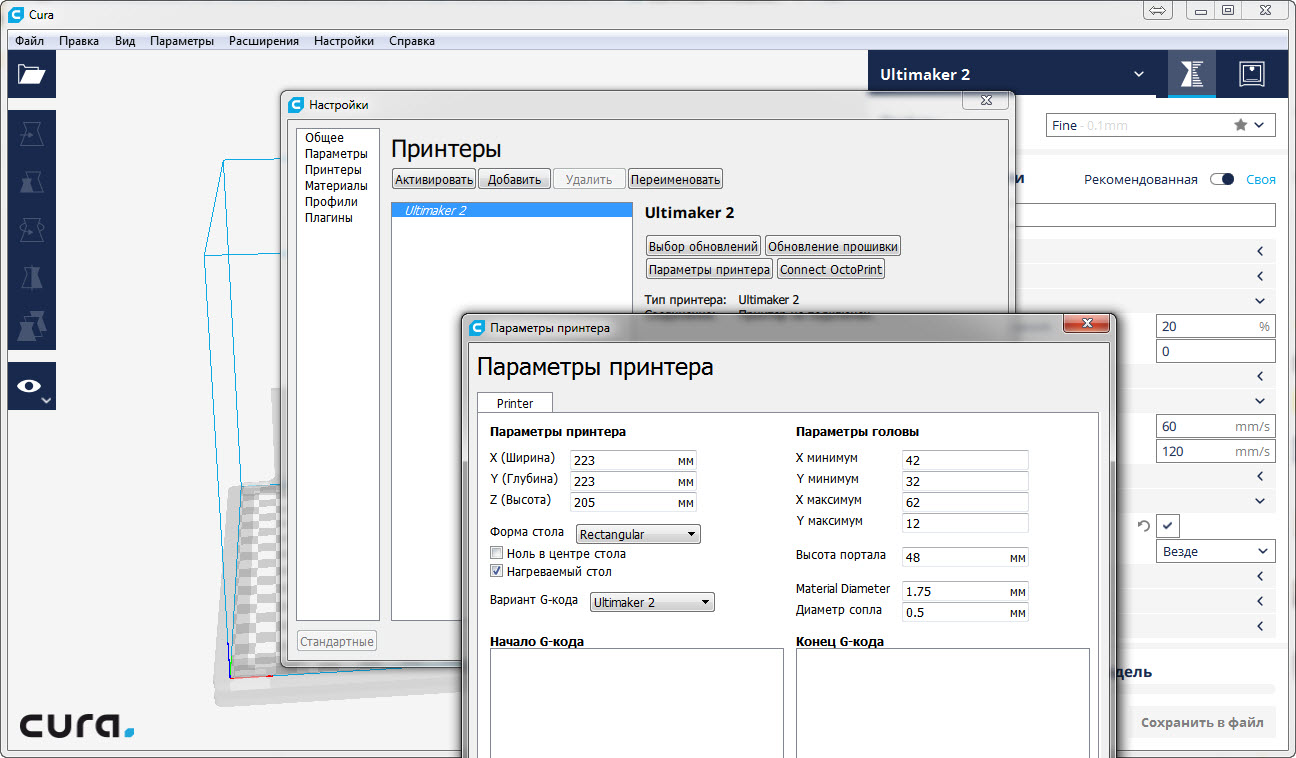
Task: Click the 'Connect OctoPrint' button
Action: coord(831,270)
